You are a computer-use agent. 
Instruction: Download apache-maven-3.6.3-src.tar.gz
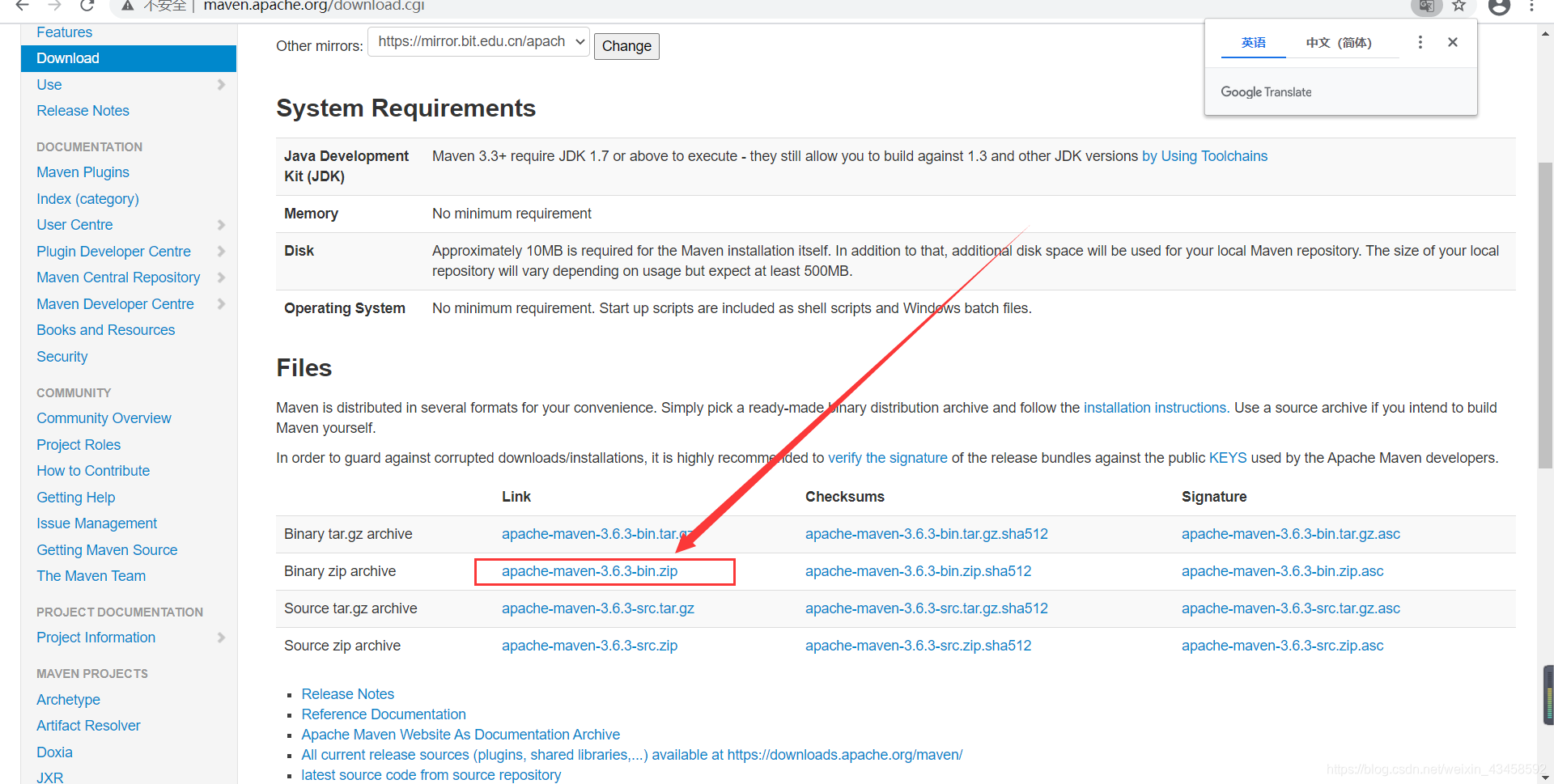coord(597,608)
